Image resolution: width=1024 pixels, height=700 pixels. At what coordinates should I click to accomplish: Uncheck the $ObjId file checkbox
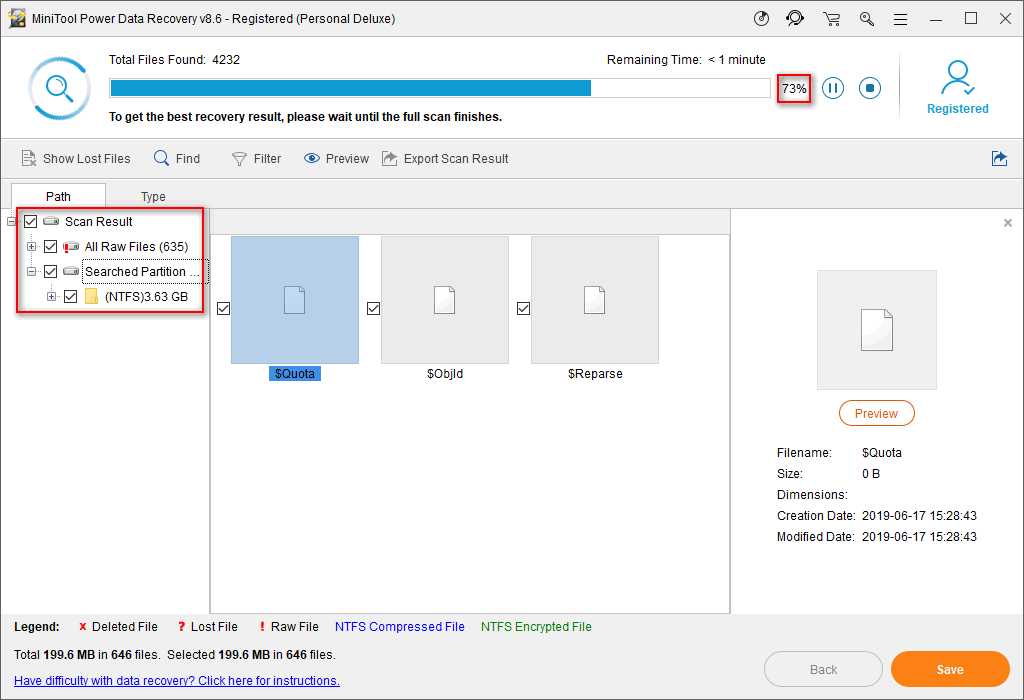point(374,308)
